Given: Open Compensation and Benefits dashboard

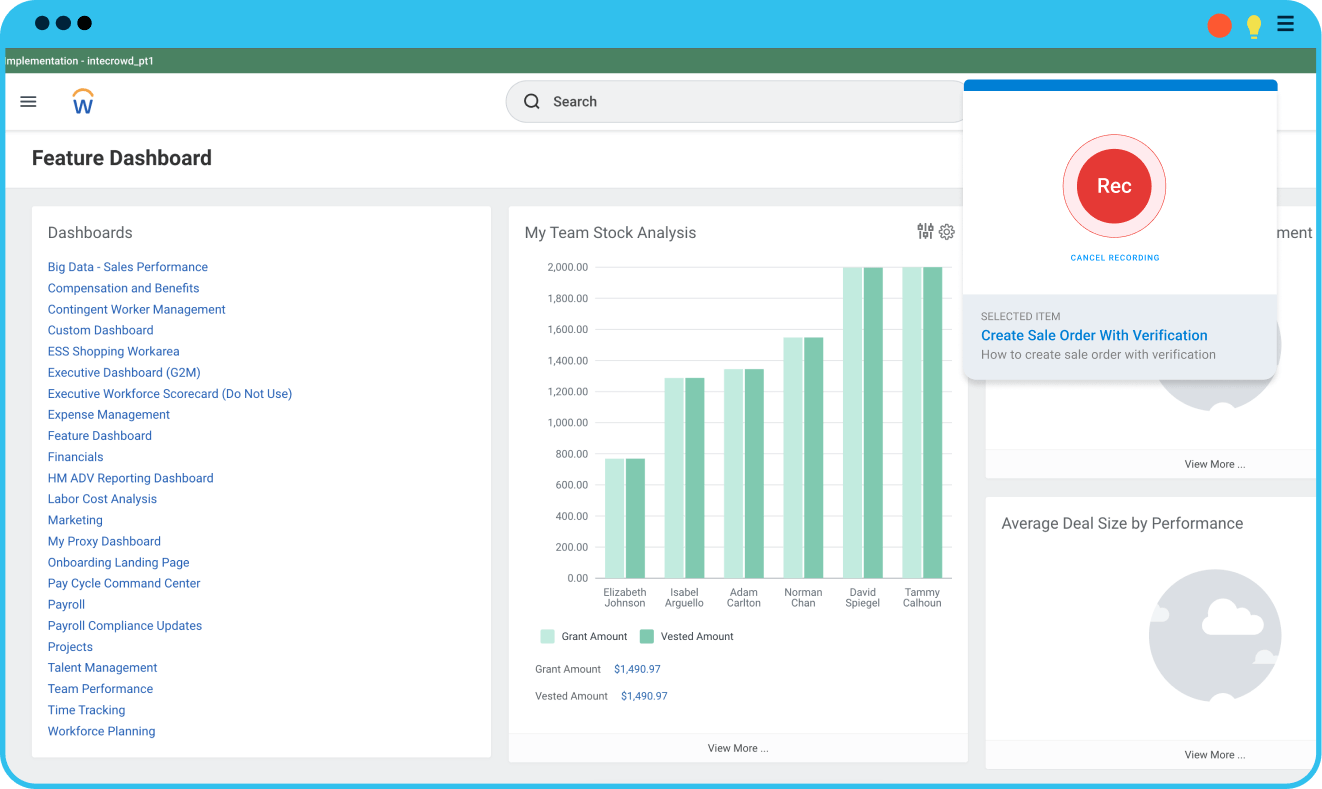Looking at the screenshot, I should coord(124,288).
